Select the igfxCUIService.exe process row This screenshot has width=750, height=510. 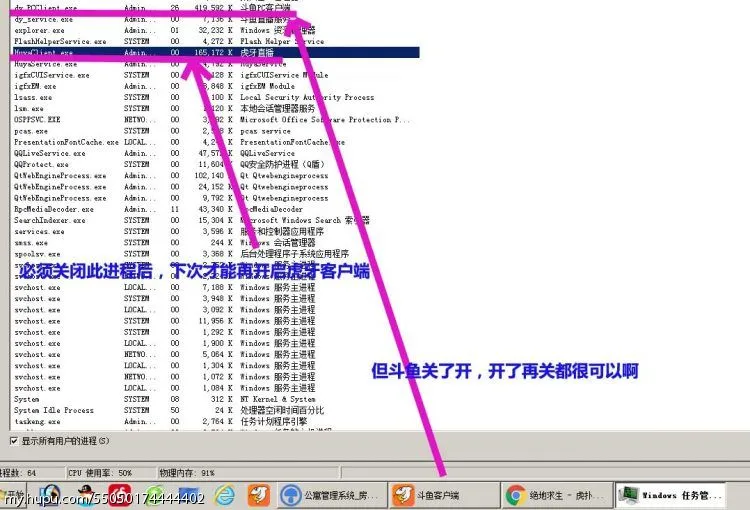click(215, 75)
